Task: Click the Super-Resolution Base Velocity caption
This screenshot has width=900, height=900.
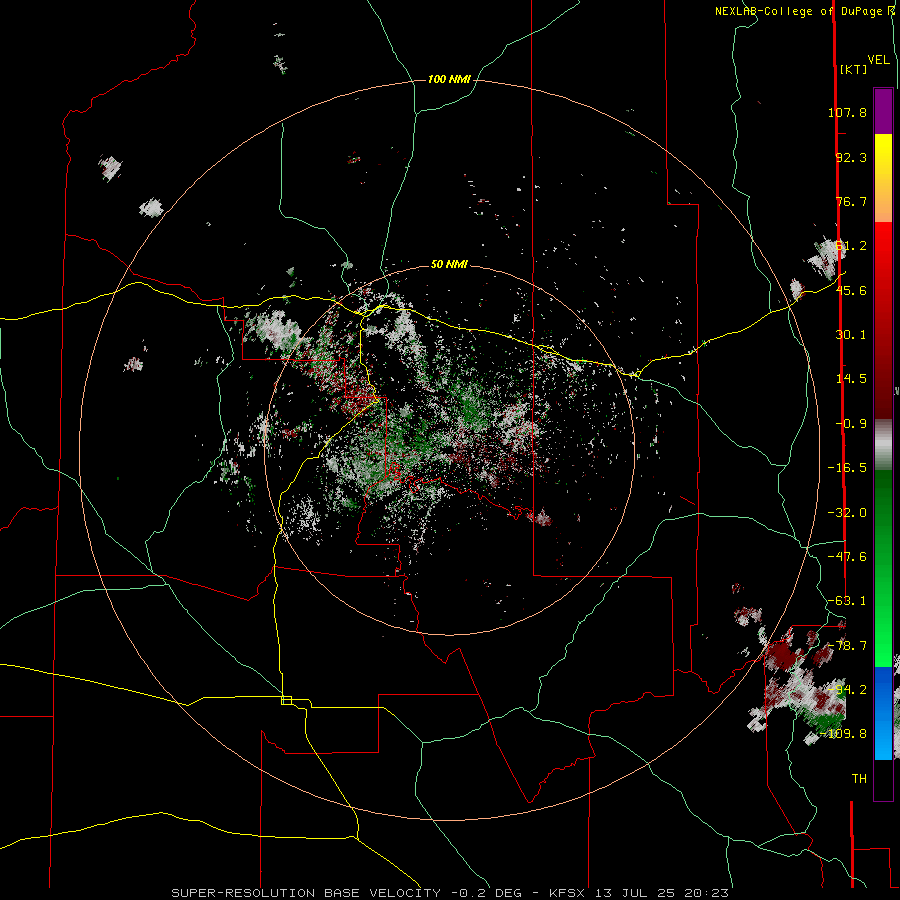Action: [450, 893]
